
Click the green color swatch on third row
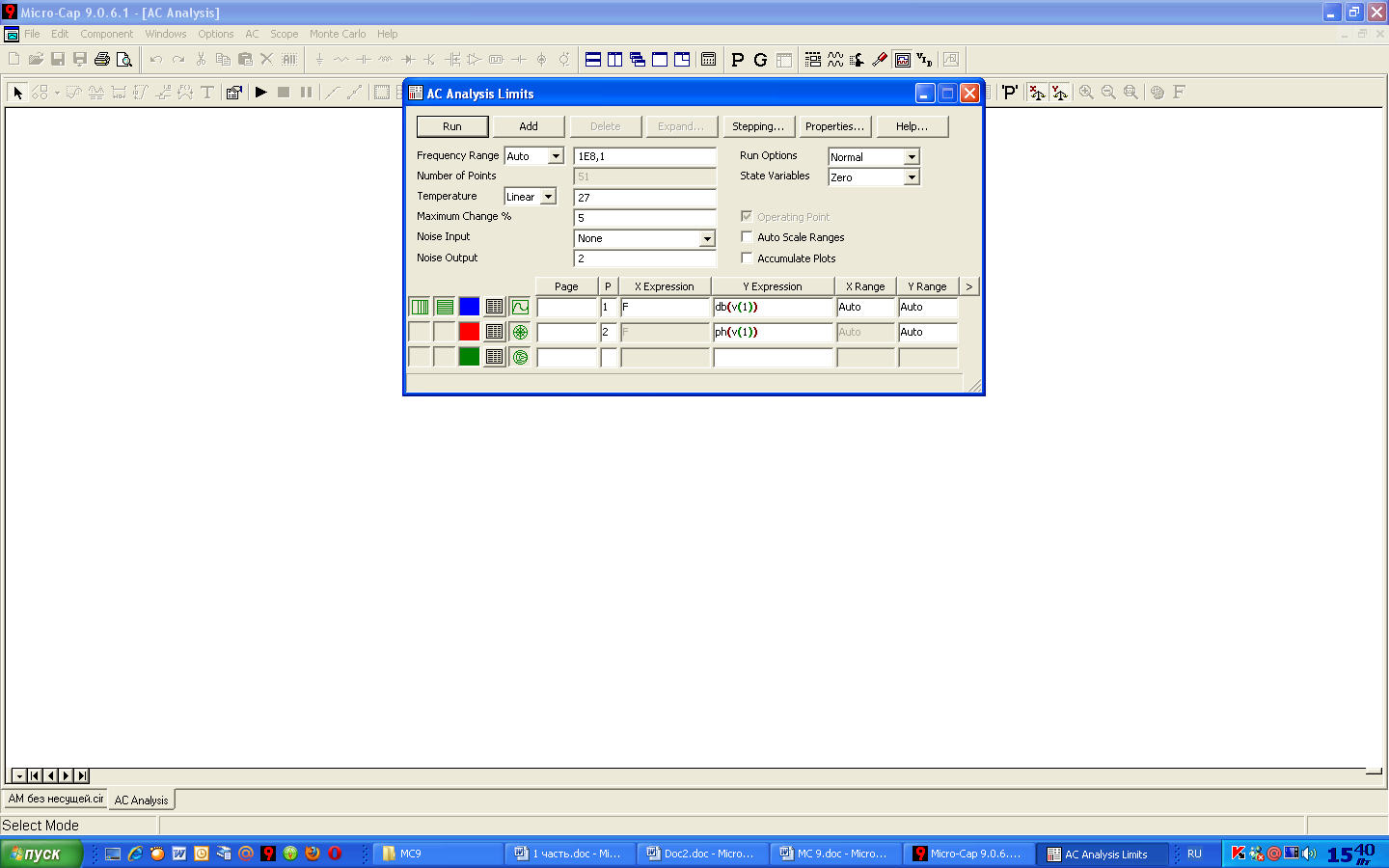470,357
